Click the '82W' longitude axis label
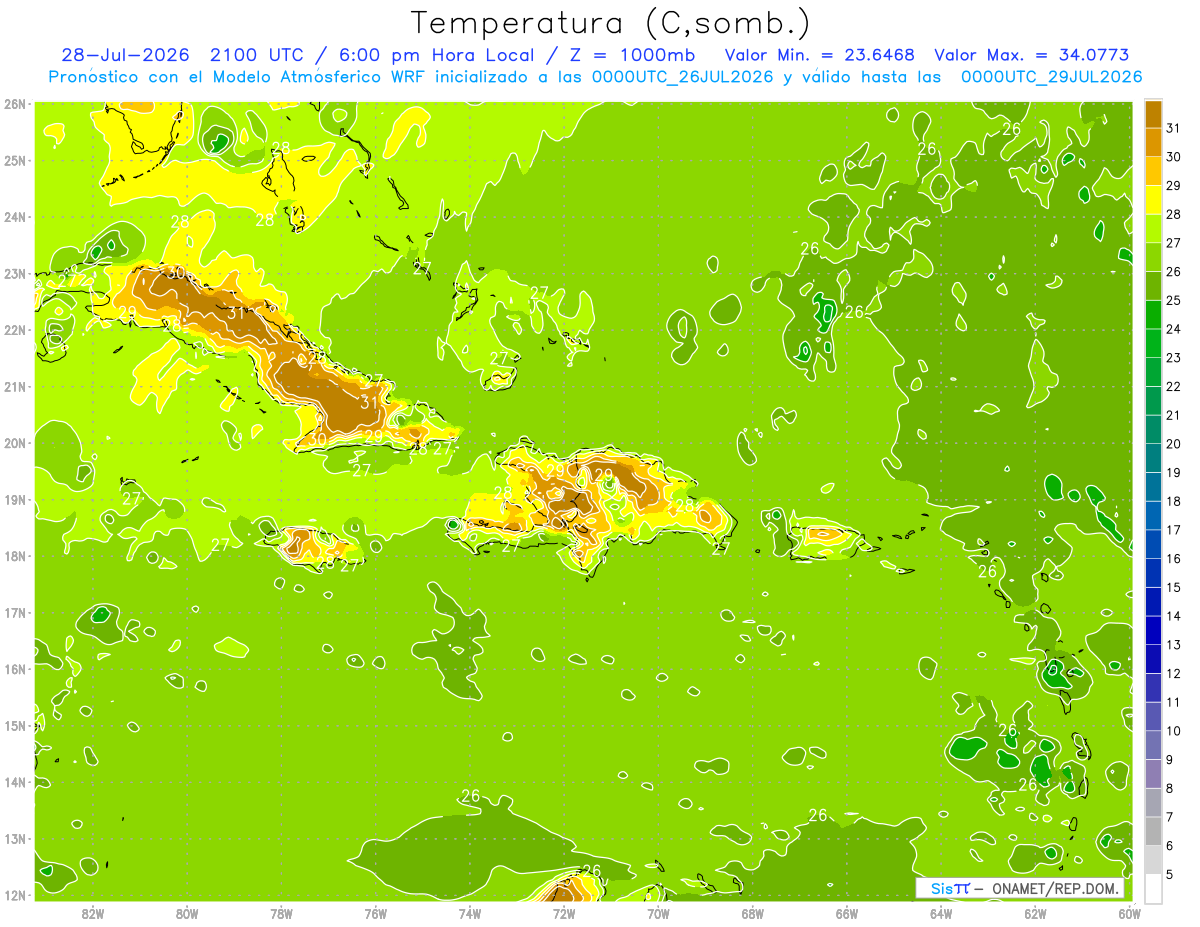1200x927 pixels. tap(93, 913)
